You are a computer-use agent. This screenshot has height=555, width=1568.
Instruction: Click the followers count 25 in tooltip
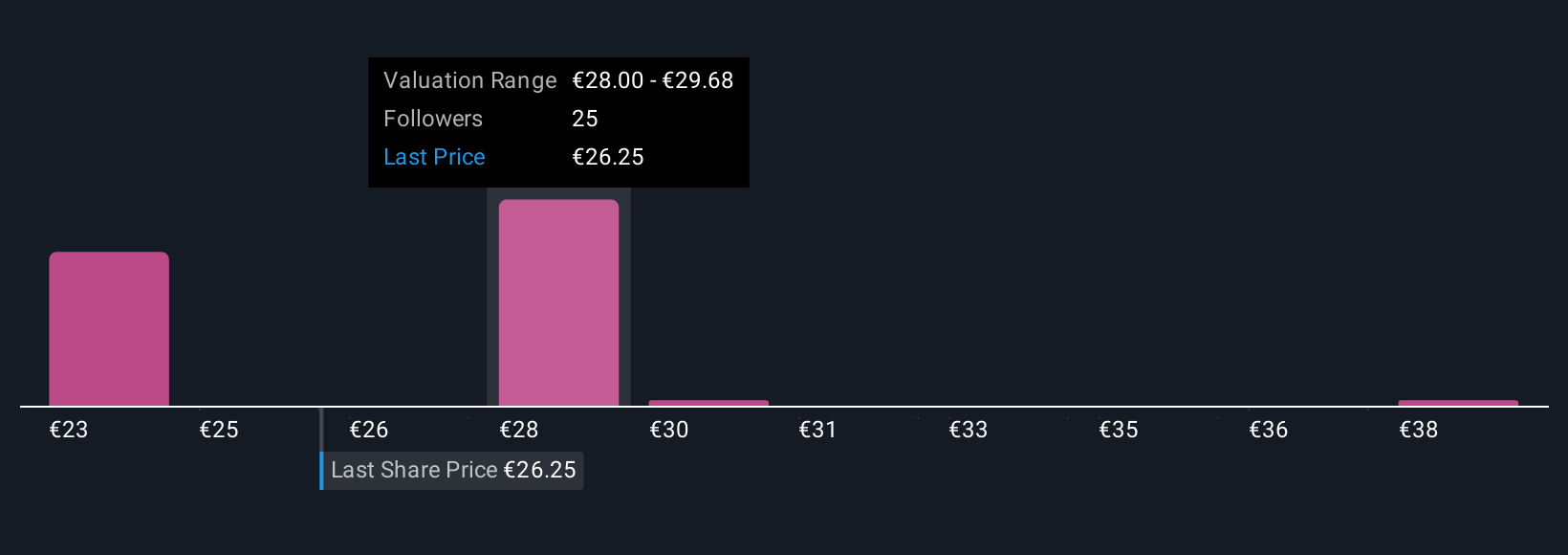pyautogui.click(x=585, y=119)
